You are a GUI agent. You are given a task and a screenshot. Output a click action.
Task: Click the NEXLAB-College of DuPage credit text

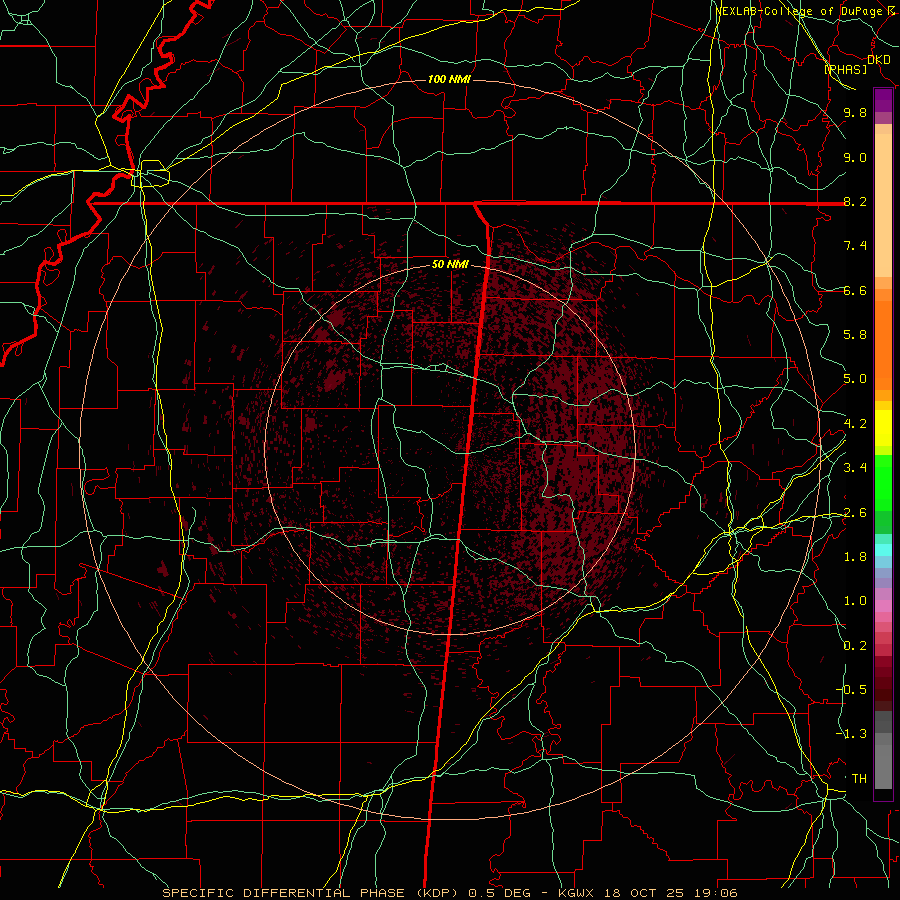805,11
